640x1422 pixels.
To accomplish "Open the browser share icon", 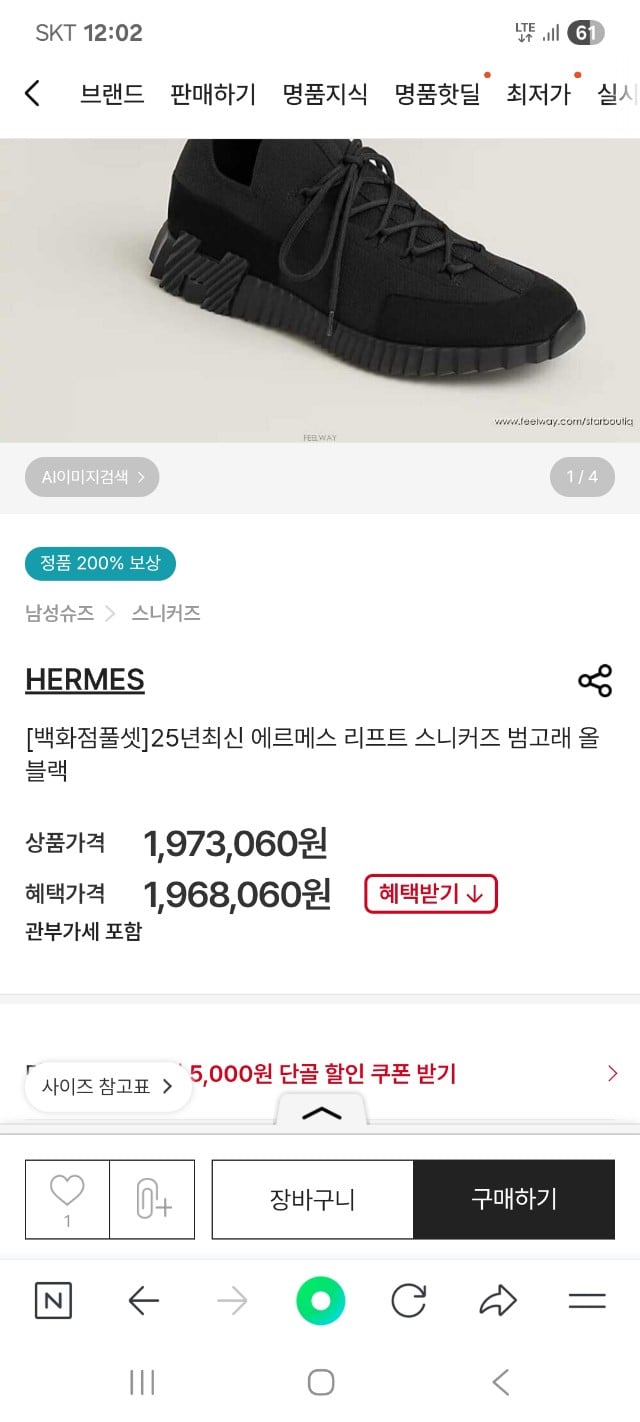I will (x=497, y=1301).
